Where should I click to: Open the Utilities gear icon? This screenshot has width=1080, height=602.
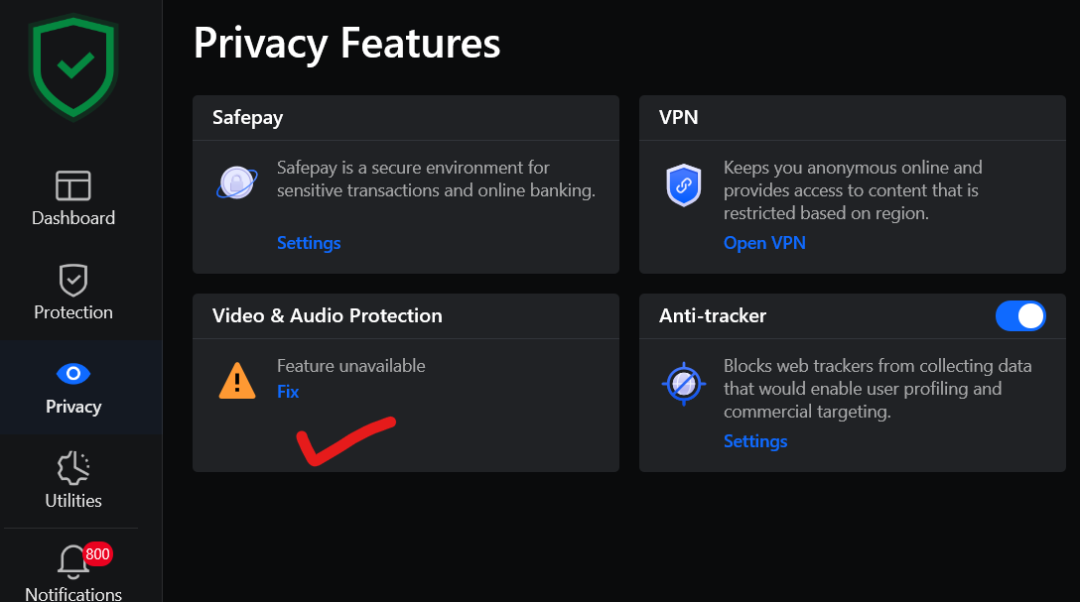[73, 468]
